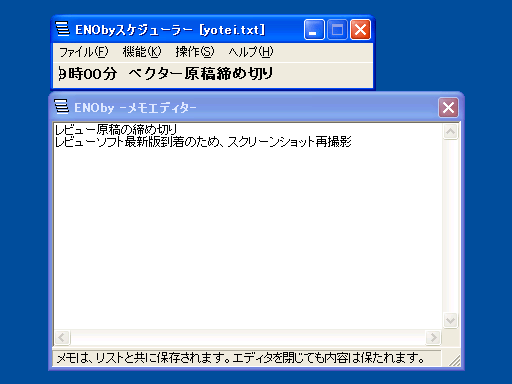Minimize the ENObyスケジューラー window

pos(314,30)
